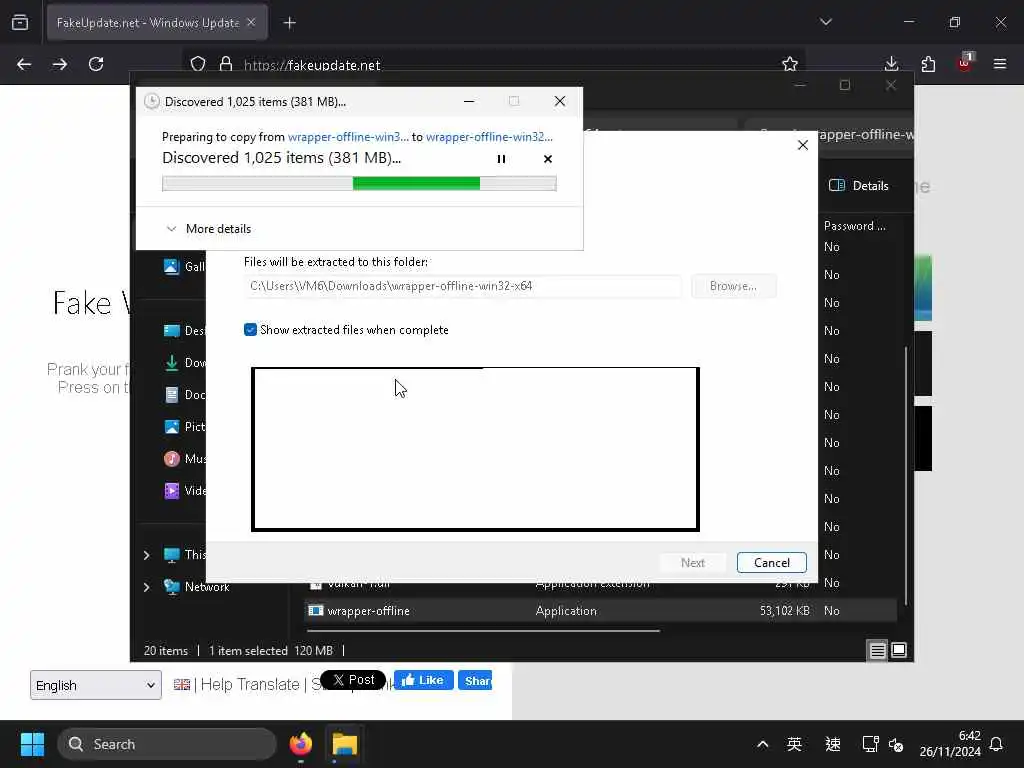This screenshot has height=768, width=1024.
Task: Pause the file copy operation
Action: [x=501, y=159]
